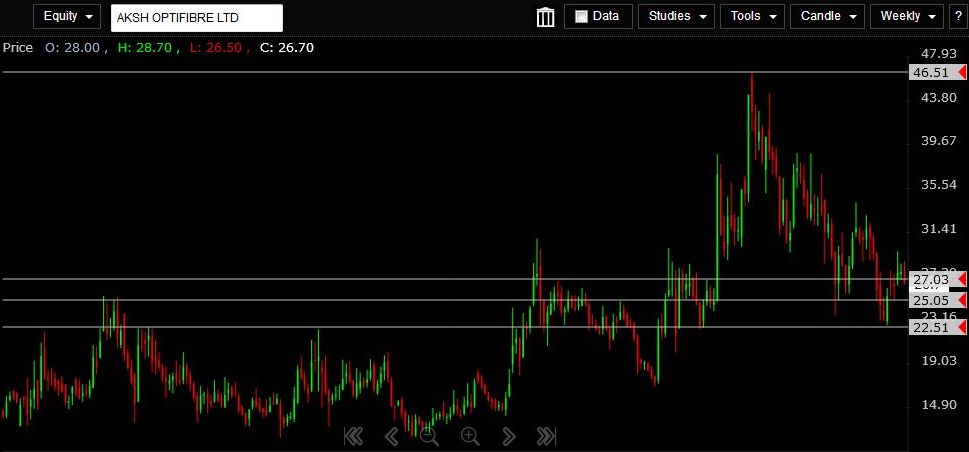
Task: Click the column-shaped bank icon in toolbar
Action: [x=545, y=17]
